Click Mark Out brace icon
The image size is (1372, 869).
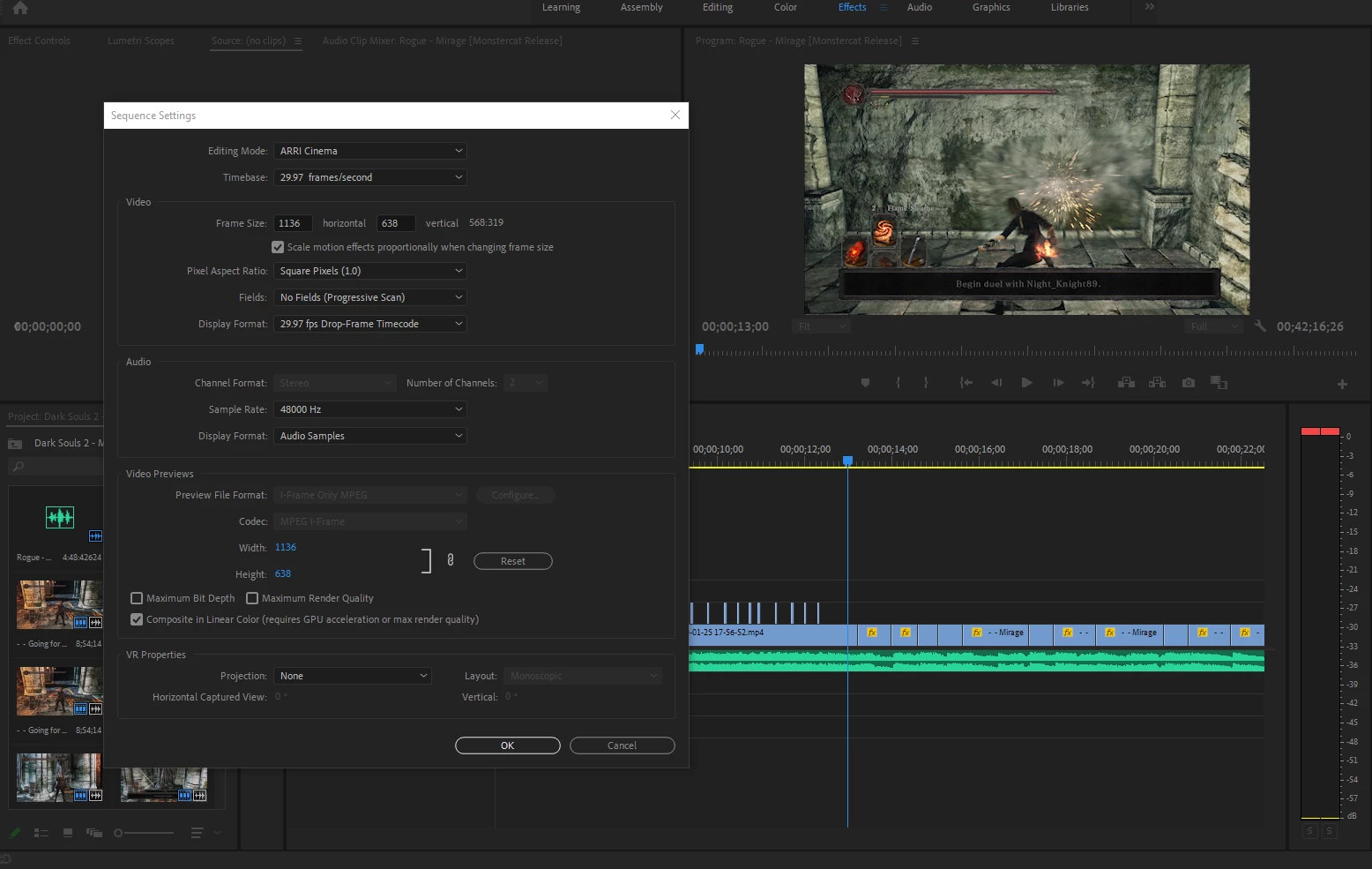[x=926, y=383]
